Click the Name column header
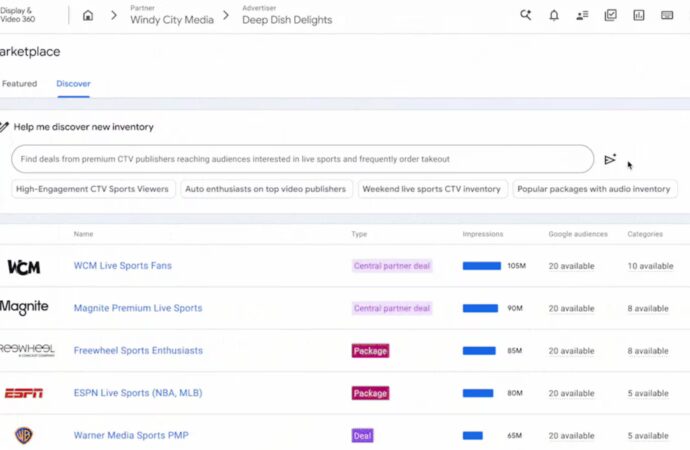The image size is (690, 450). (x=83, y=234)
